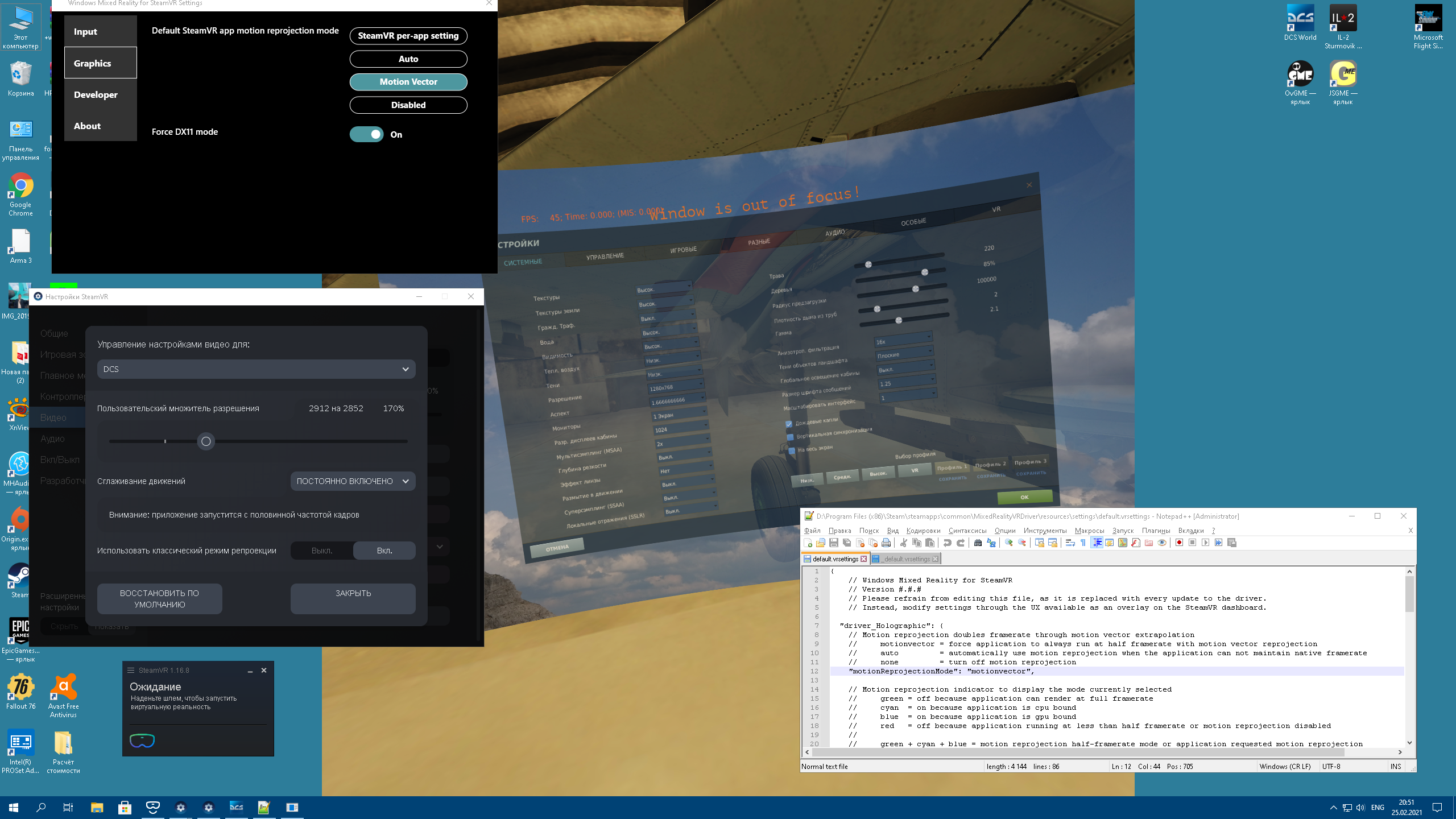Screen dimensions: 1456x819
Task: Open the Текстуры Высок. dropdown in DCS
Action: [x=664, y=289]
